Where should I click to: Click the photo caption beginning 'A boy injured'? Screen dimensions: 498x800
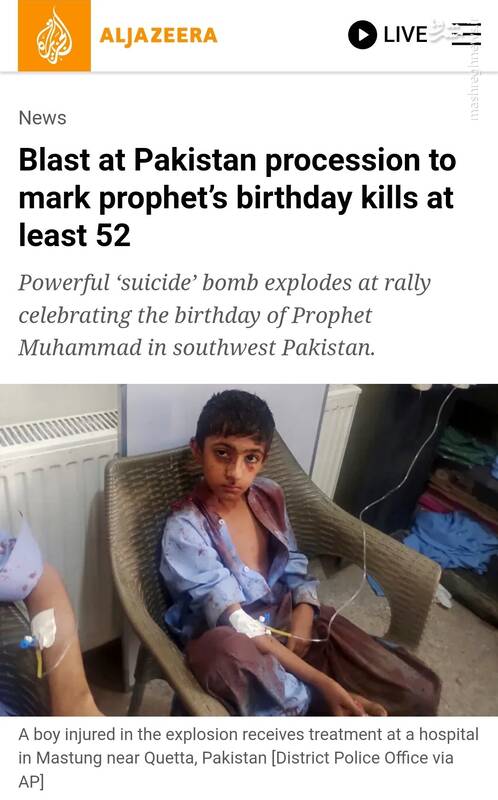point(248,758)
